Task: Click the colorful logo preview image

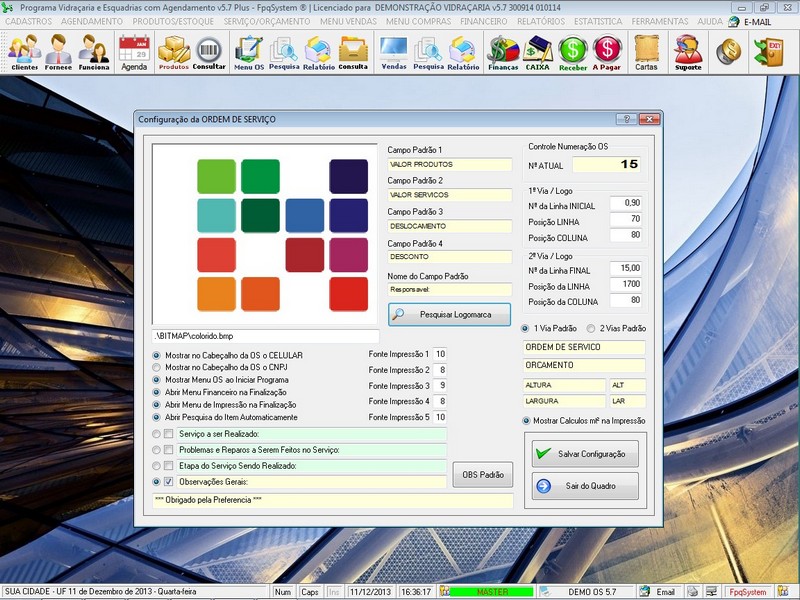Action: coord(264,234)
